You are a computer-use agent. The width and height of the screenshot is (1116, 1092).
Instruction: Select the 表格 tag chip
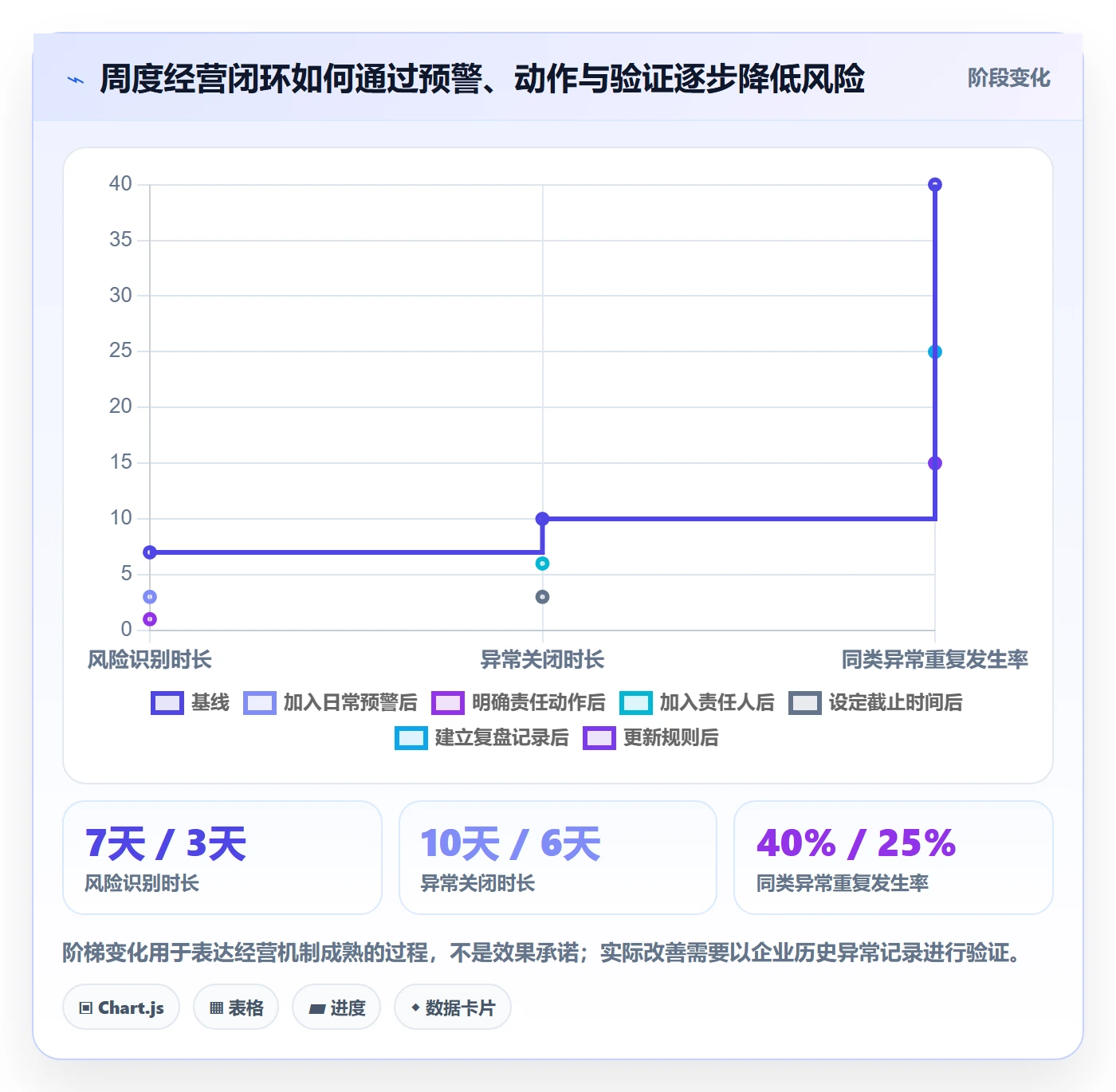(x=236, y=1008)
